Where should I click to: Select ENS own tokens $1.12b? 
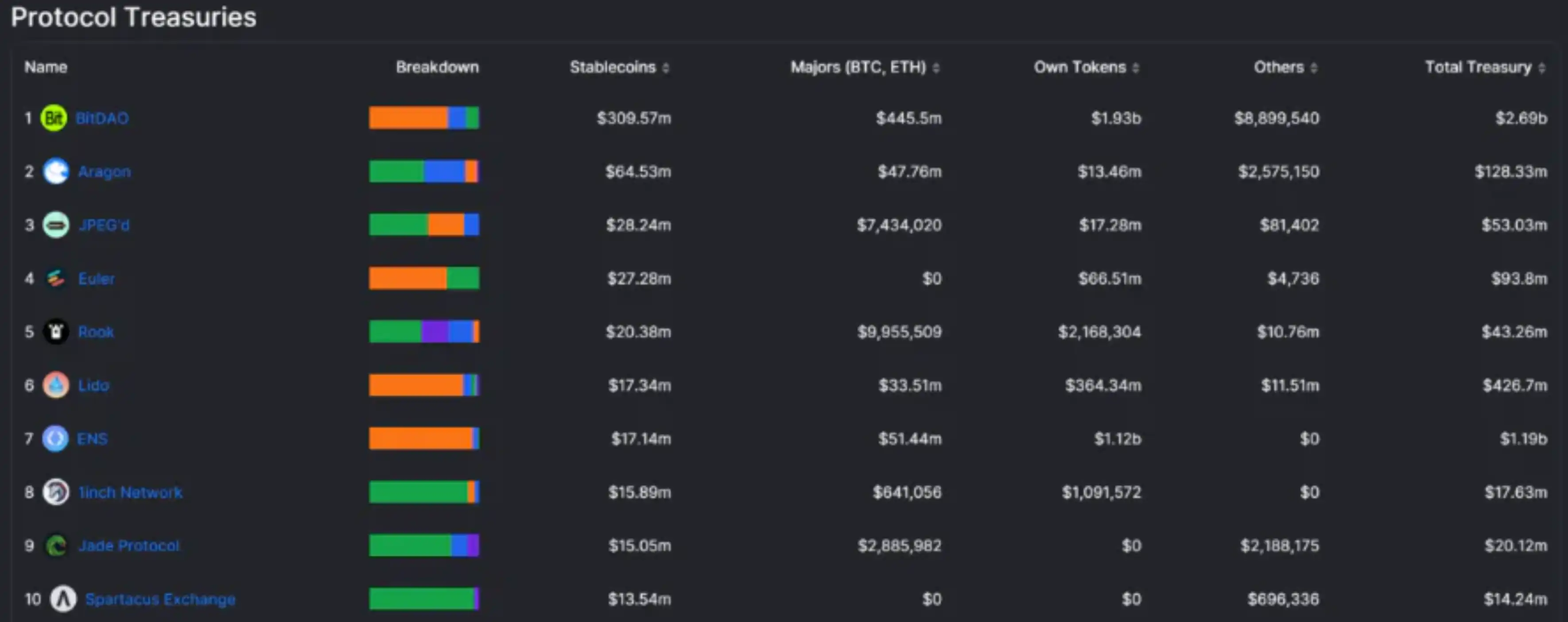pos(1118,439)
